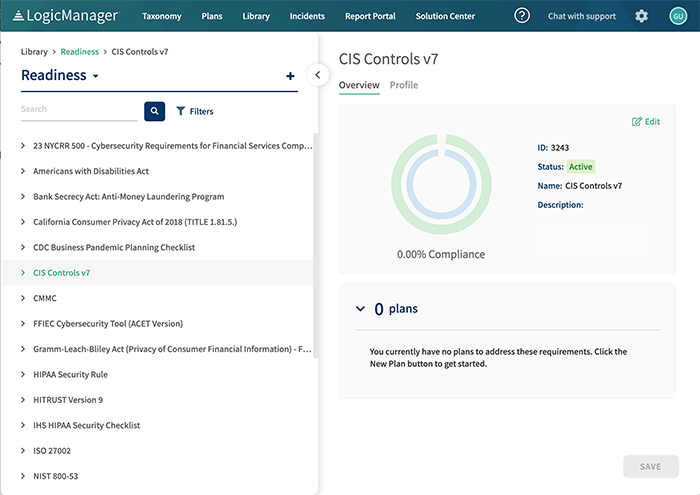
Task: Expand CDC Business Pandemic Planning chevron
Action: pos(23,247)
